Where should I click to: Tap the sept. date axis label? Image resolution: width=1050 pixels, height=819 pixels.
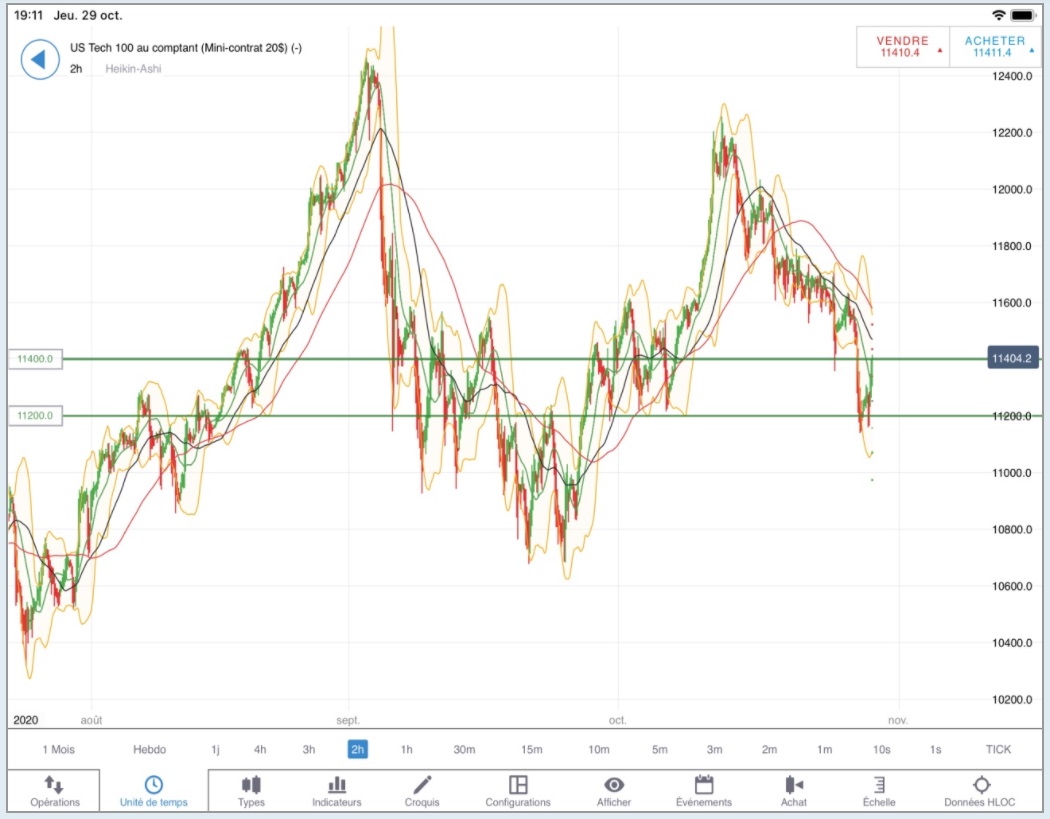pyautogui.click(x=348, y=721)
